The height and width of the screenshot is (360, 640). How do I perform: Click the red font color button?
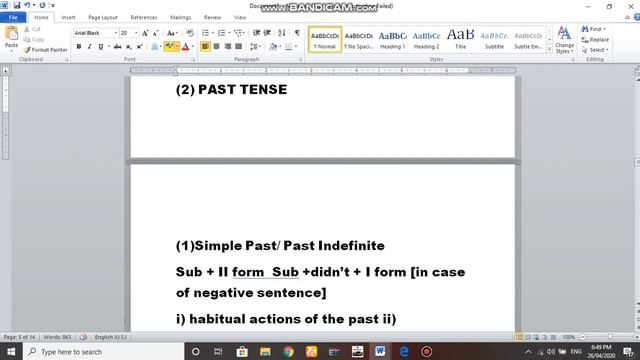[x=185, y=47]
